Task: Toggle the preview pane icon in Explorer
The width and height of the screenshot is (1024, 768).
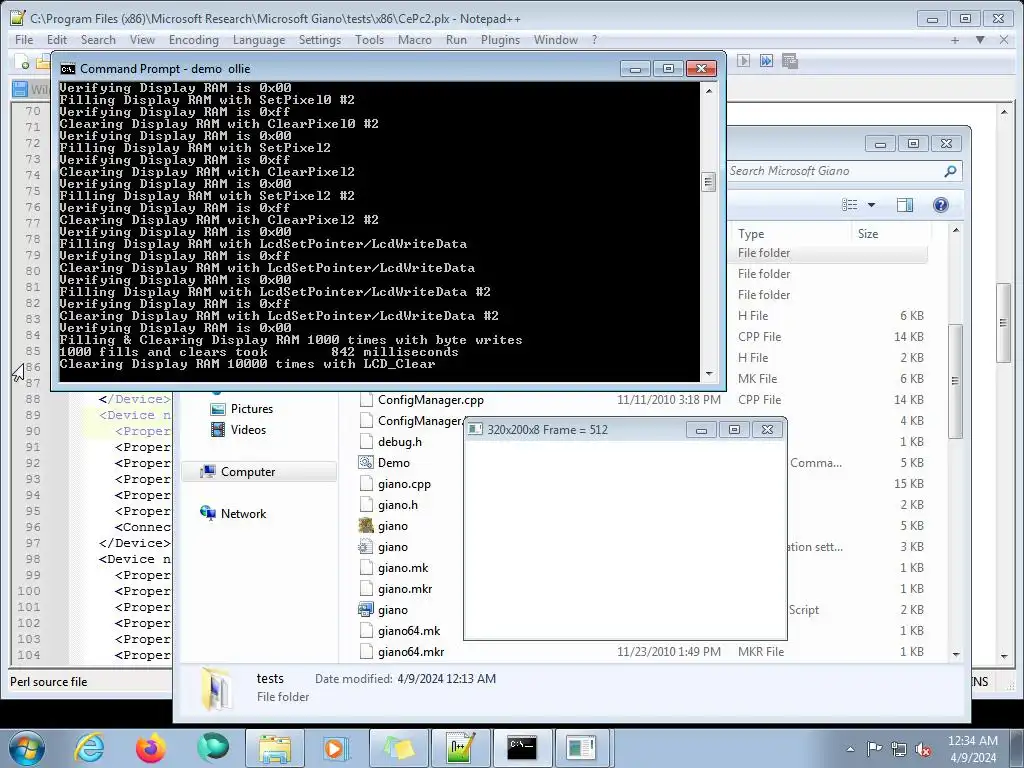Action: click(x=904, y=205)
